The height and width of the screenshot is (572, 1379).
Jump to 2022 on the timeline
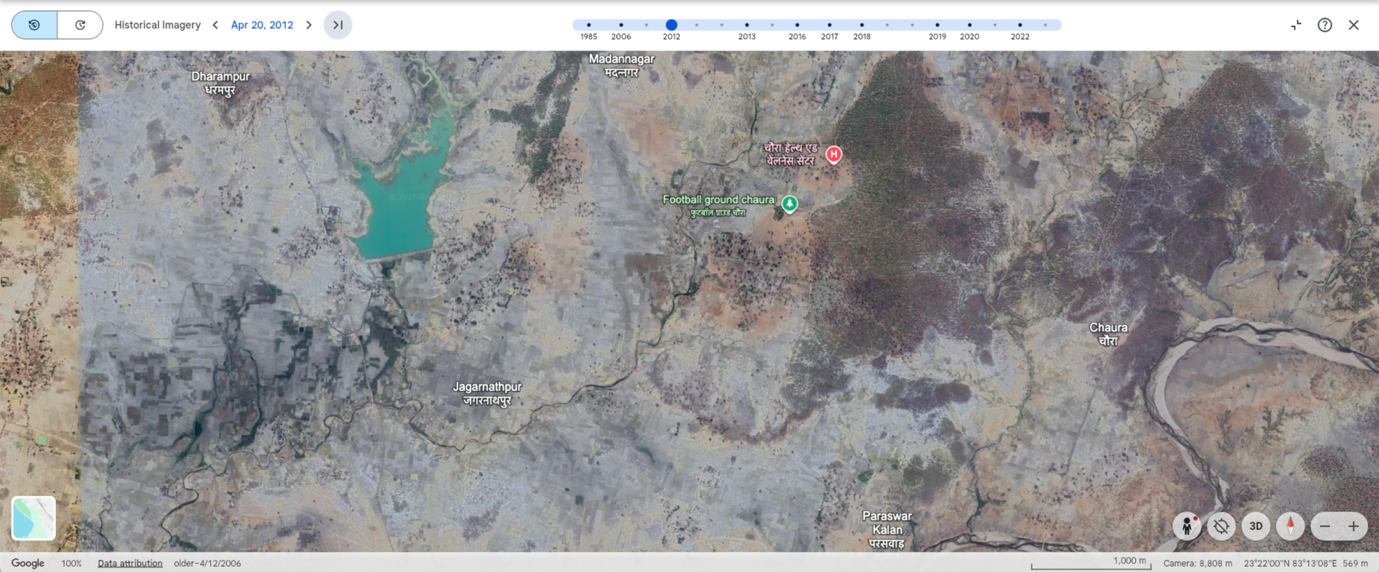click(x=1020, y=25)
